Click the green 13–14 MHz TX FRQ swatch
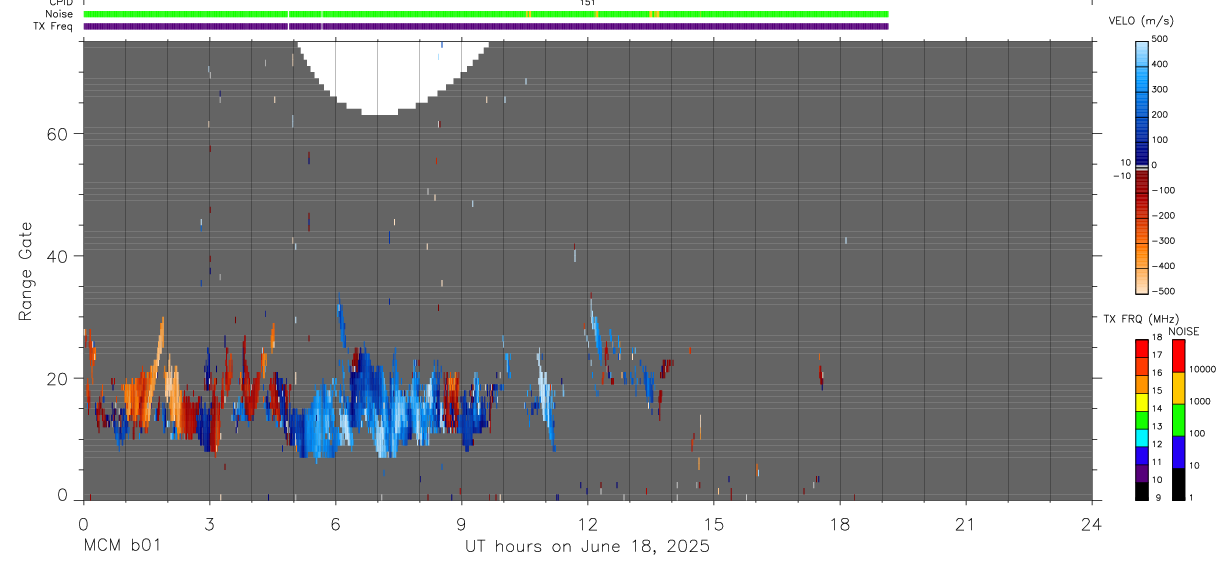 pyautogui.click(x=1141, y=420)
